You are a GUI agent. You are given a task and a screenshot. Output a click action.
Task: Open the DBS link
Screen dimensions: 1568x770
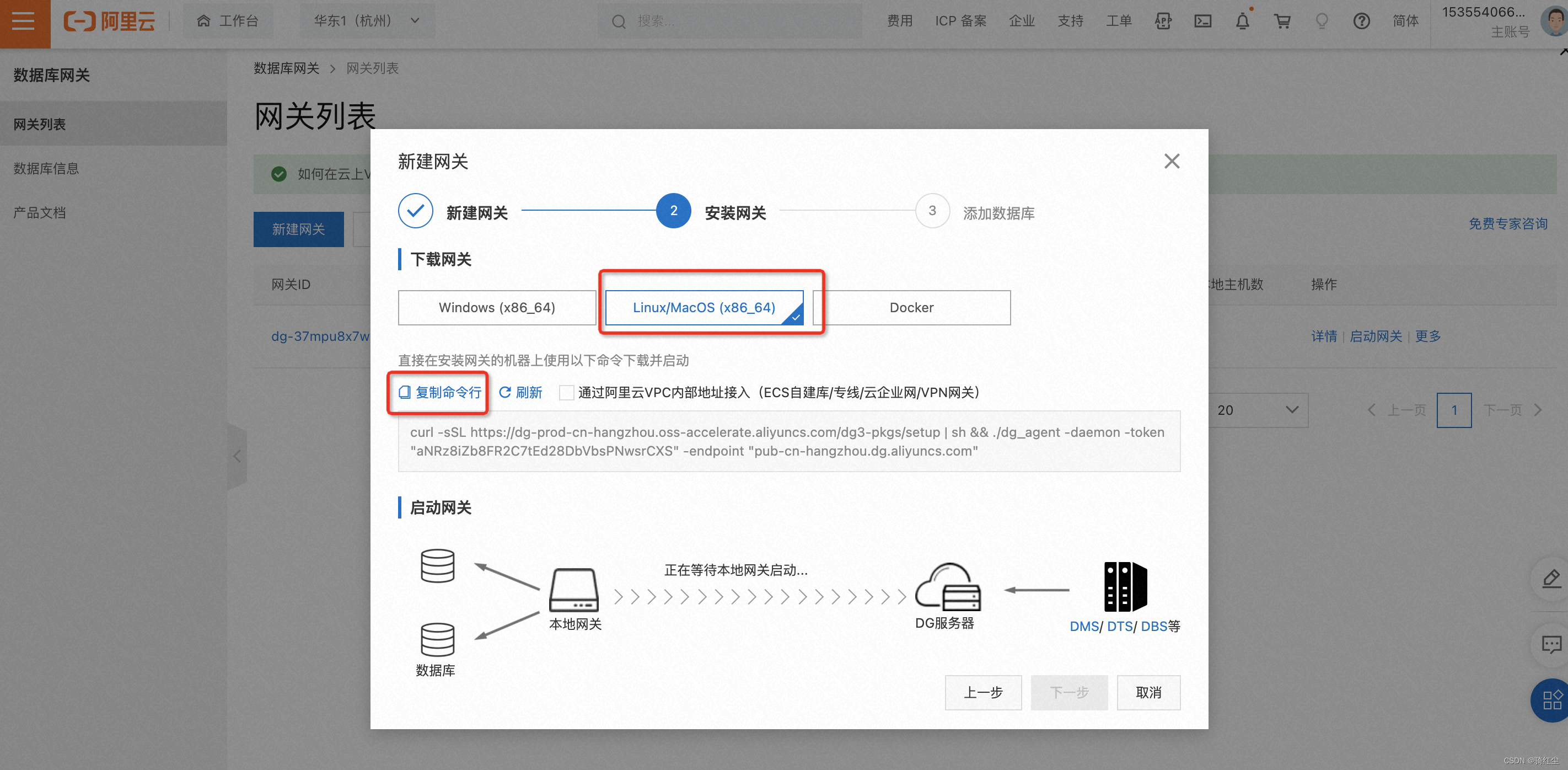pyautogui.click(x=1154, y=626)
